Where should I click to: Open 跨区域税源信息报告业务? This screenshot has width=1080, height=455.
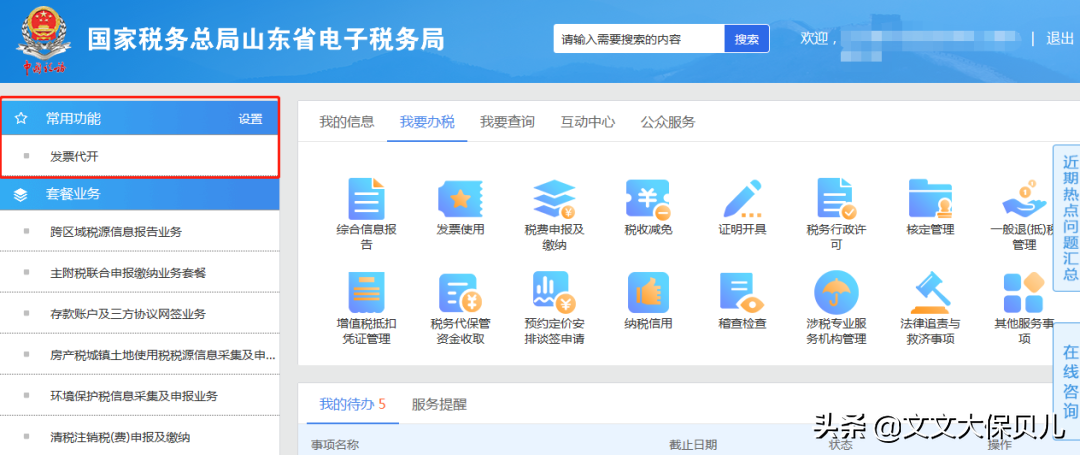tap(116, 232)
